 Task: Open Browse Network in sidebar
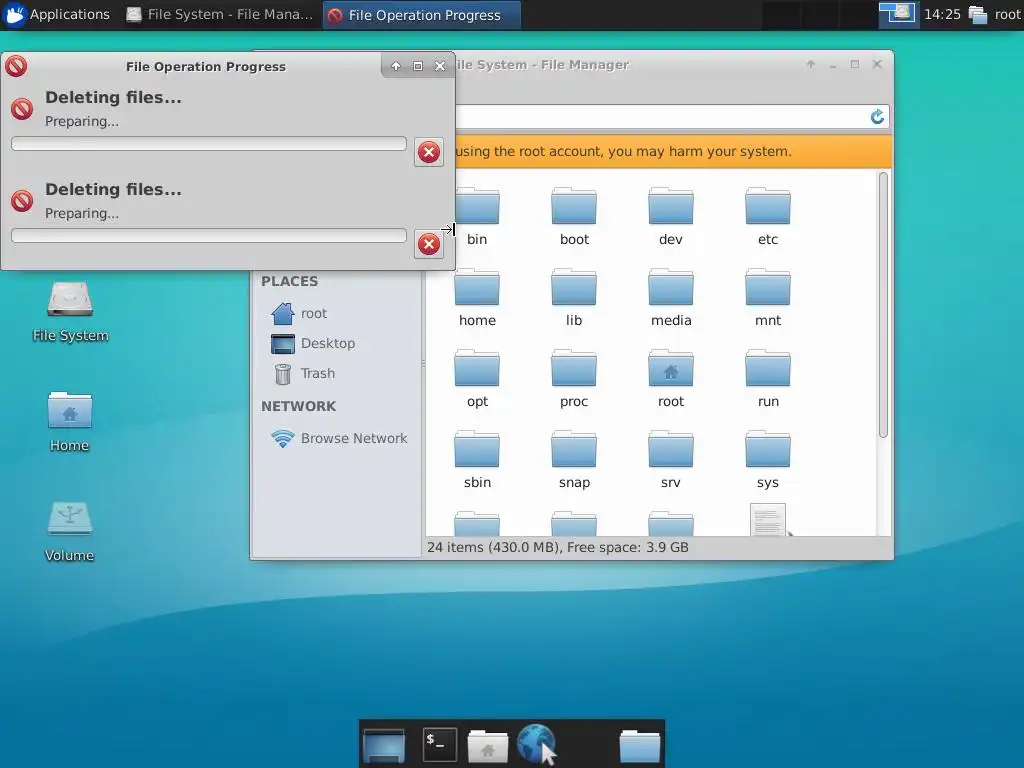[x=339, y=438]
